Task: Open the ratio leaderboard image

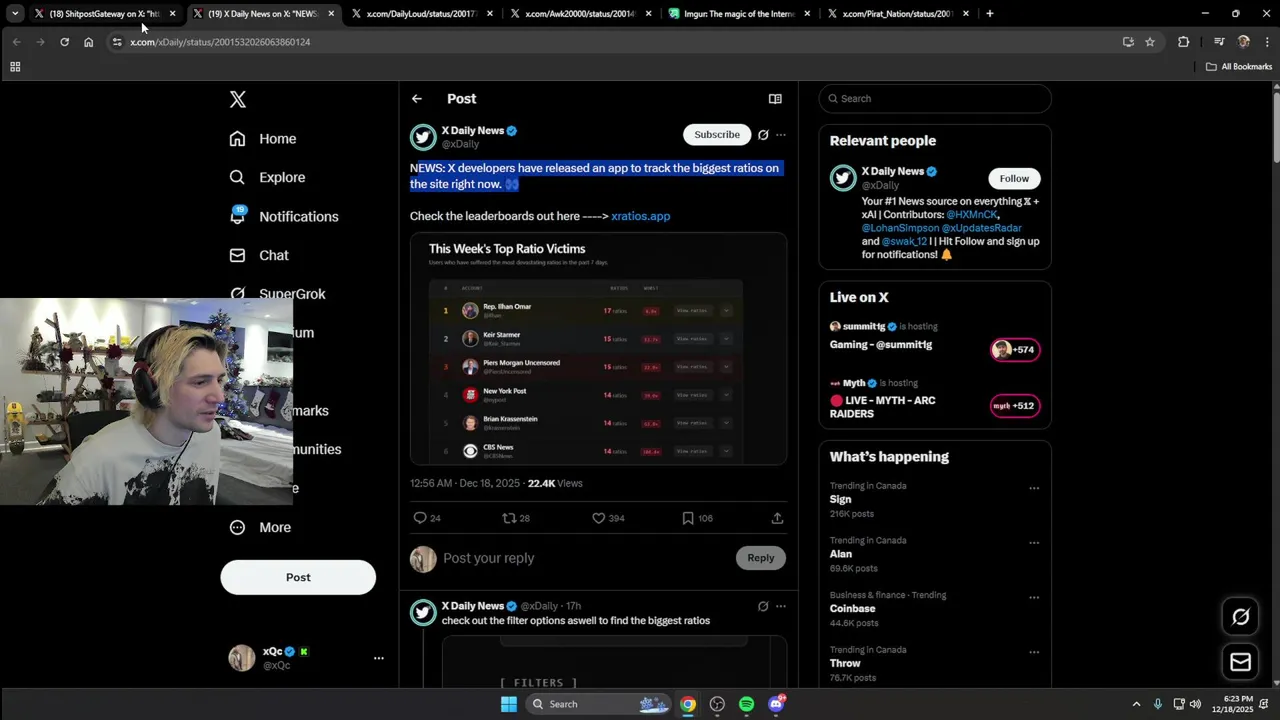Action: (x=598, y=349)
